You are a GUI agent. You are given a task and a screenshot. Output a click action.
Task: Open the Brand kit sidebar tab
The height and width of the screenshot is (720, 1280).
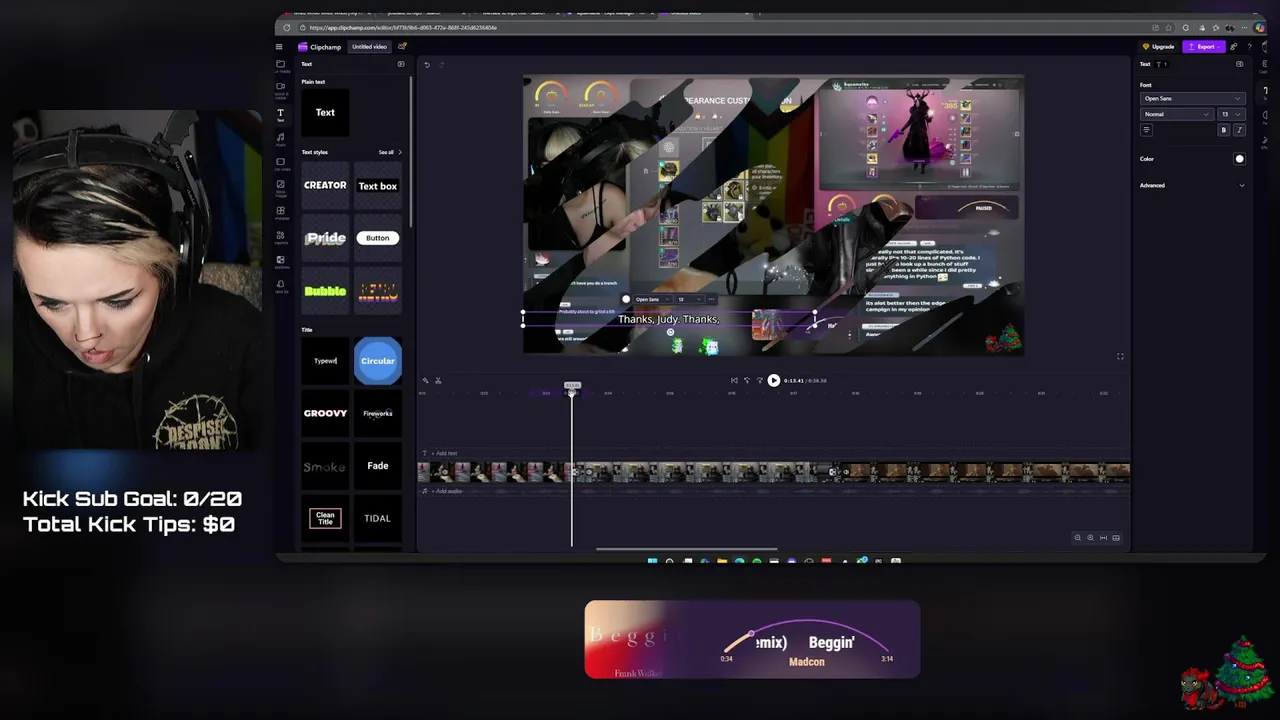point(281,286)
